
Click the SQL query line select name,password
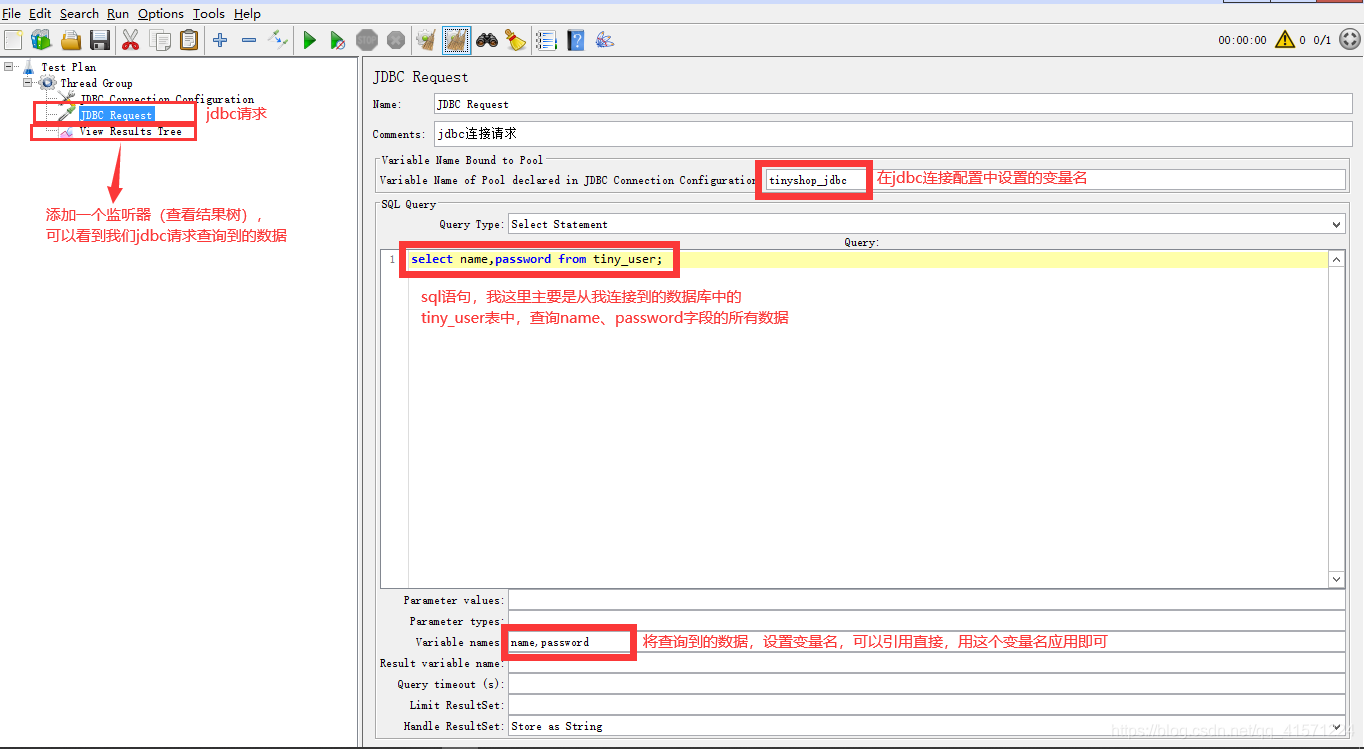(x=536, y=259)
